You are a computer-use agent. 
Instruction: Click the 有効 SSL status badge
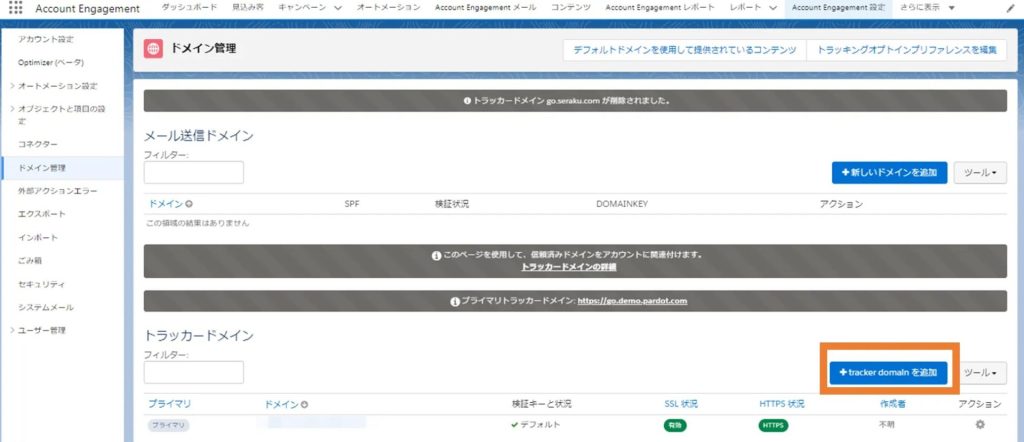[675, 425]
